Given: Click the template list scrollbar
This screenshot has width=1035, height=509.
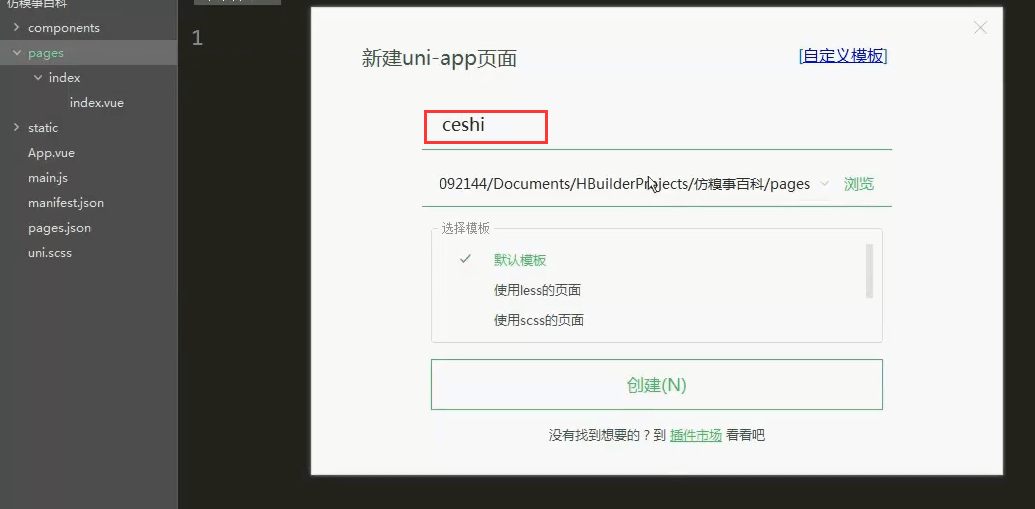Looking at the screenshot, I should tap(869, 271).
